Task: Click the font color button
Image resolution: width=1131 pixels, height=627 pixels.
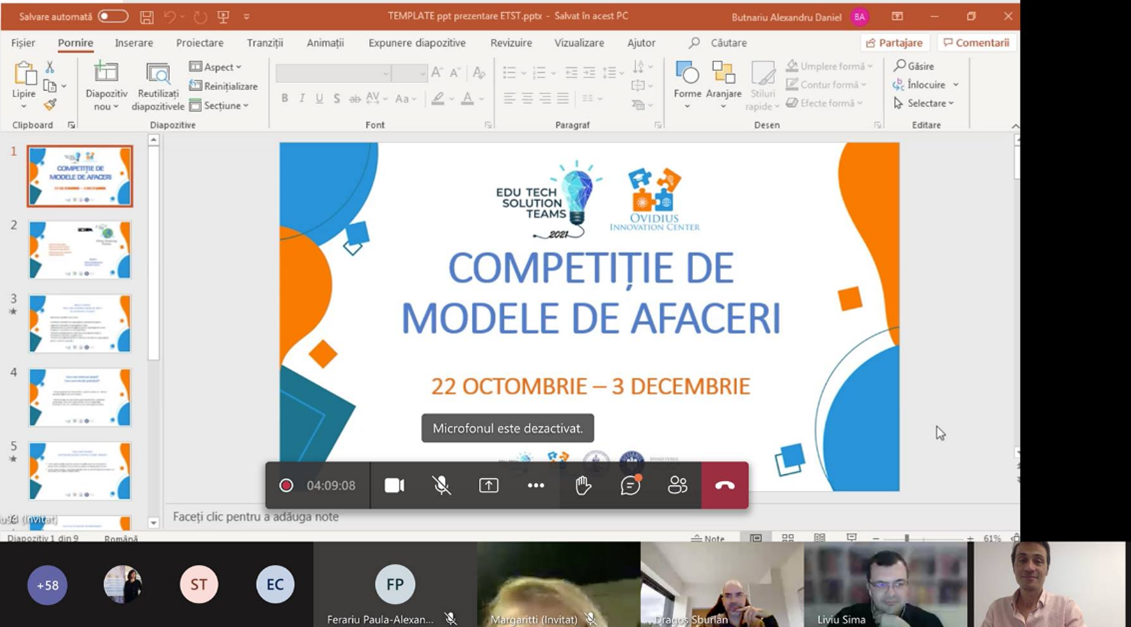Action: [x=468, y=99]
